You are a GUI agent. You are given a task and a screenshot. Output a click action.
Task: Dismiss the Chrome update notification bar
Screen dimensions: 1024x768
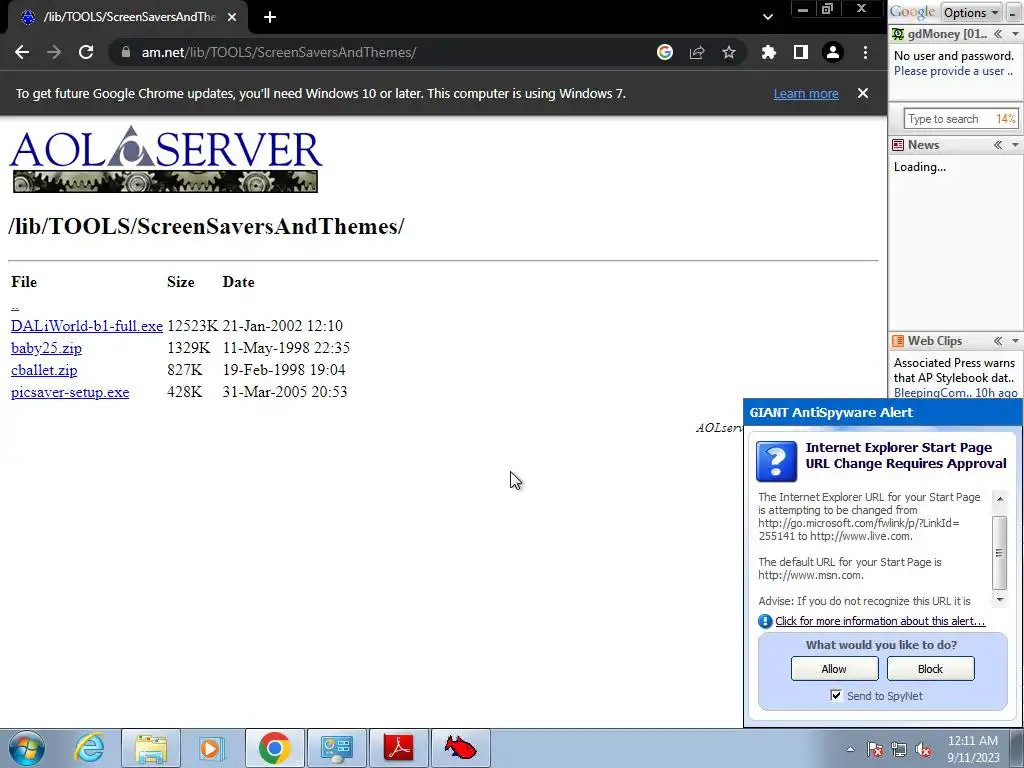[863, 93]
